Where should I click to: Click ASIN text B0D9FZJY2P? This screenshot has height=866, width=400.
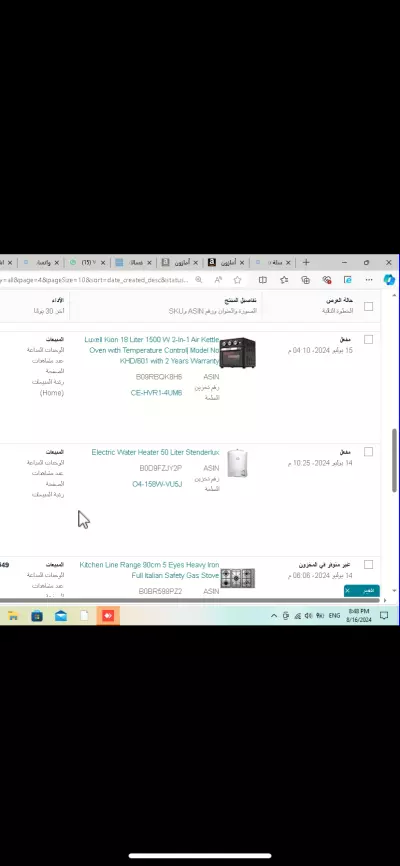[x=161, y=468]
